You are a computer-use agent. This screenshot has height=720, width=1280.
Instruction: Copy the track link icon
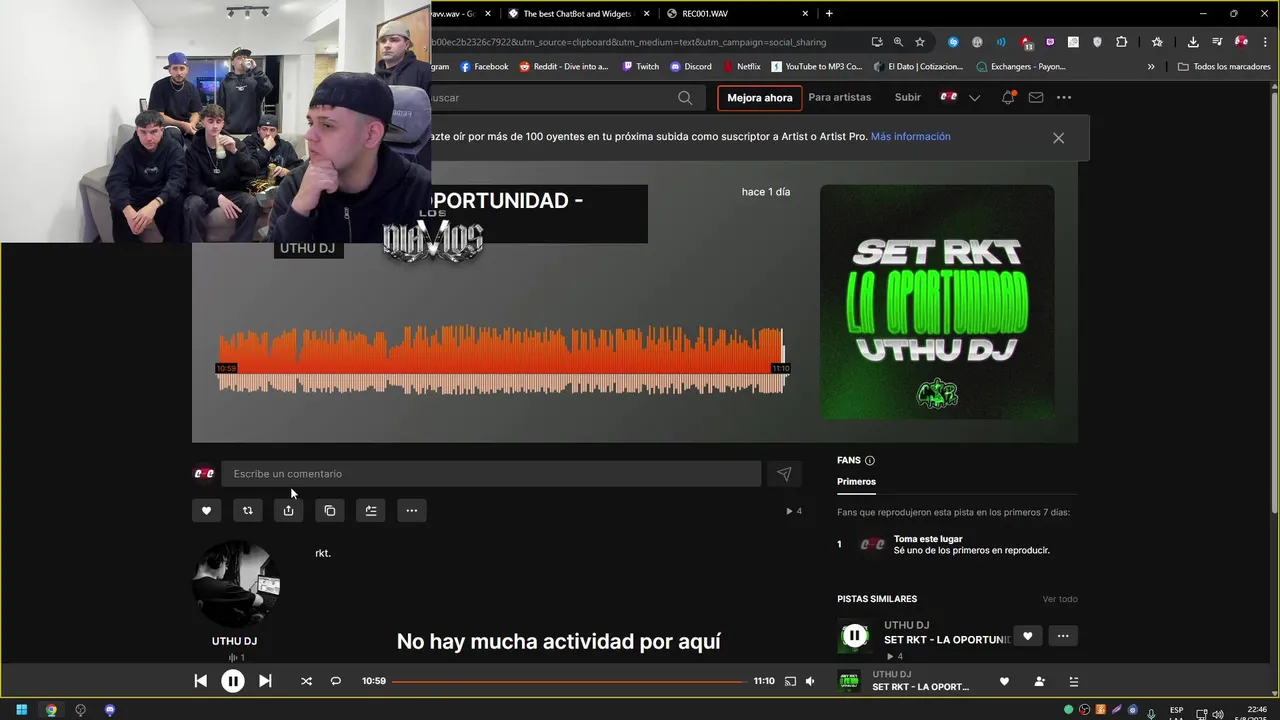(x=329, y=511)
